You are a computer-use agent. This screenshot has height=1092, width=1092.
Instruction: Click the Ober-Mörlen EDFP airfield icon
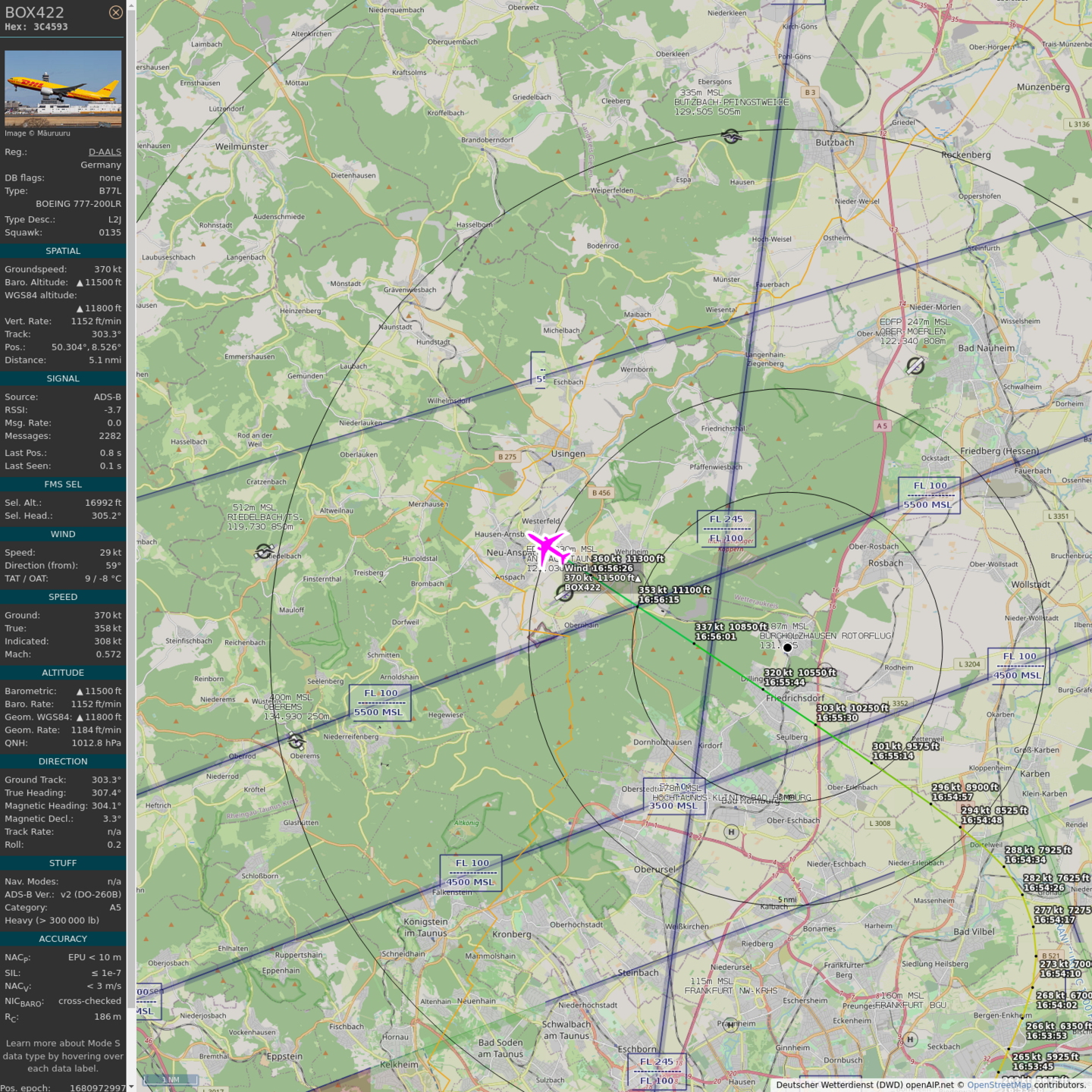tap(915, 366)
